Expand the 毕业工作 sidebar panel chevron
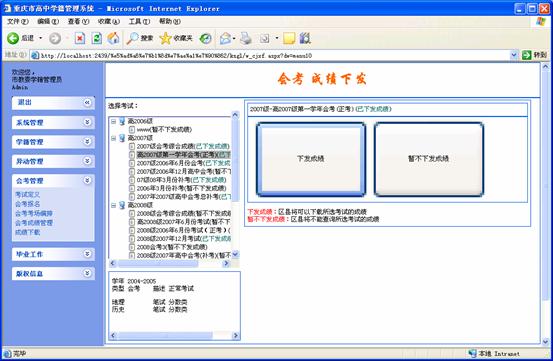The height and width of the screenshot is (361, 553). coord(87,253)
